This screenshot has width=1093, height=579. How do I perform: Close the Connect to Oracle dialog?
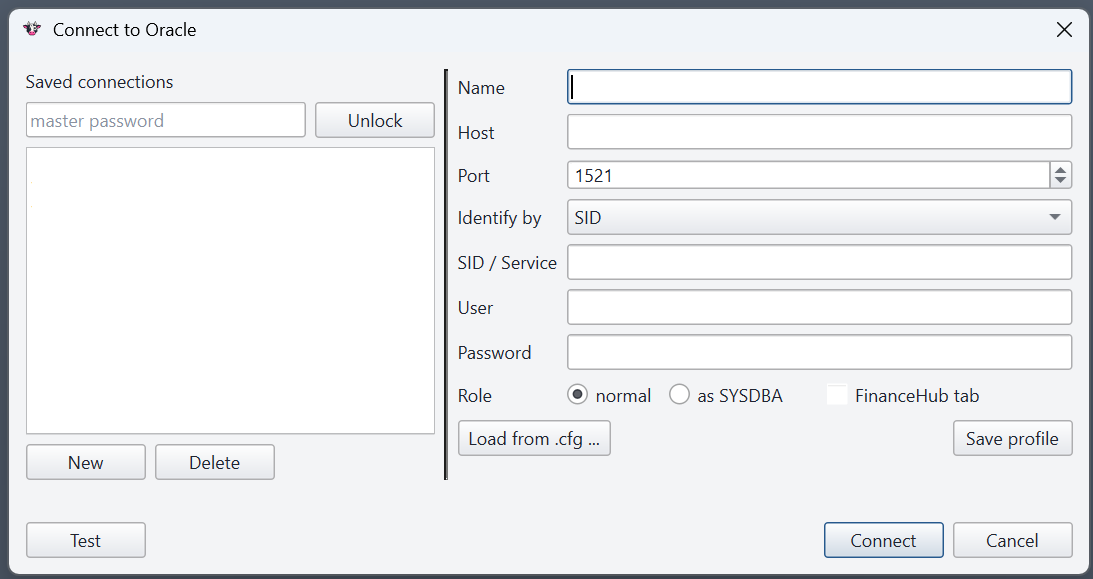[x=1064, y=30]
